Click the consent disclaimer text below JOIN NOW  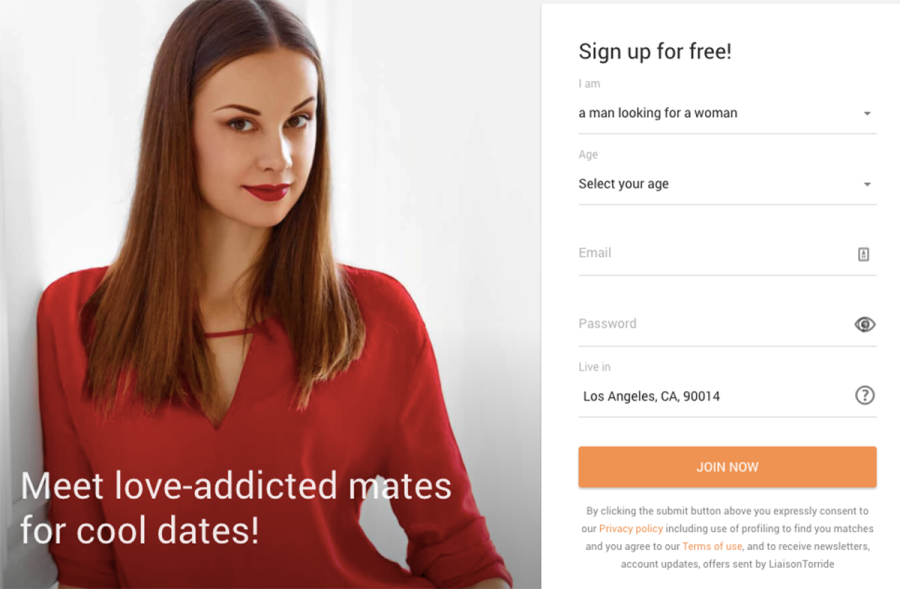click(727, 537)
